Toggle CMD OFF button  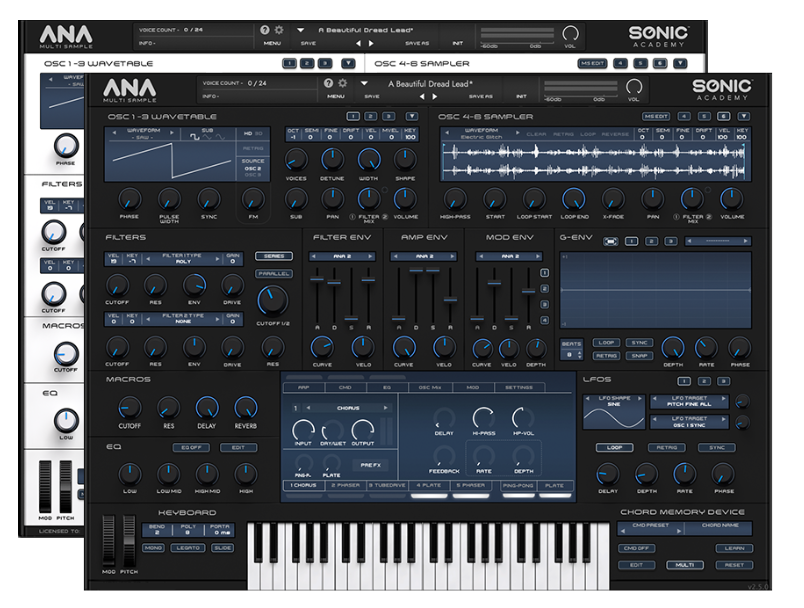636,548
